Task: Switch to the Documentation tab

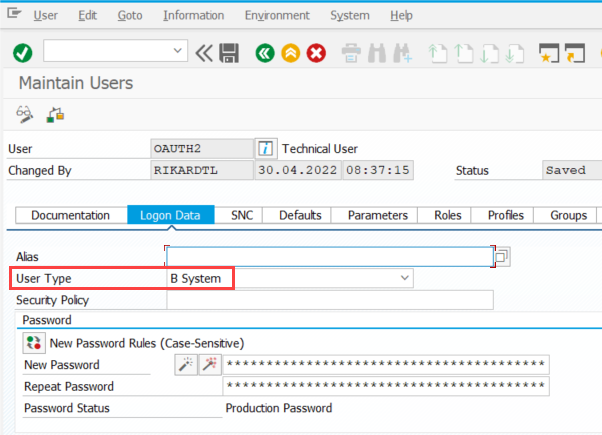Action: 71,215
